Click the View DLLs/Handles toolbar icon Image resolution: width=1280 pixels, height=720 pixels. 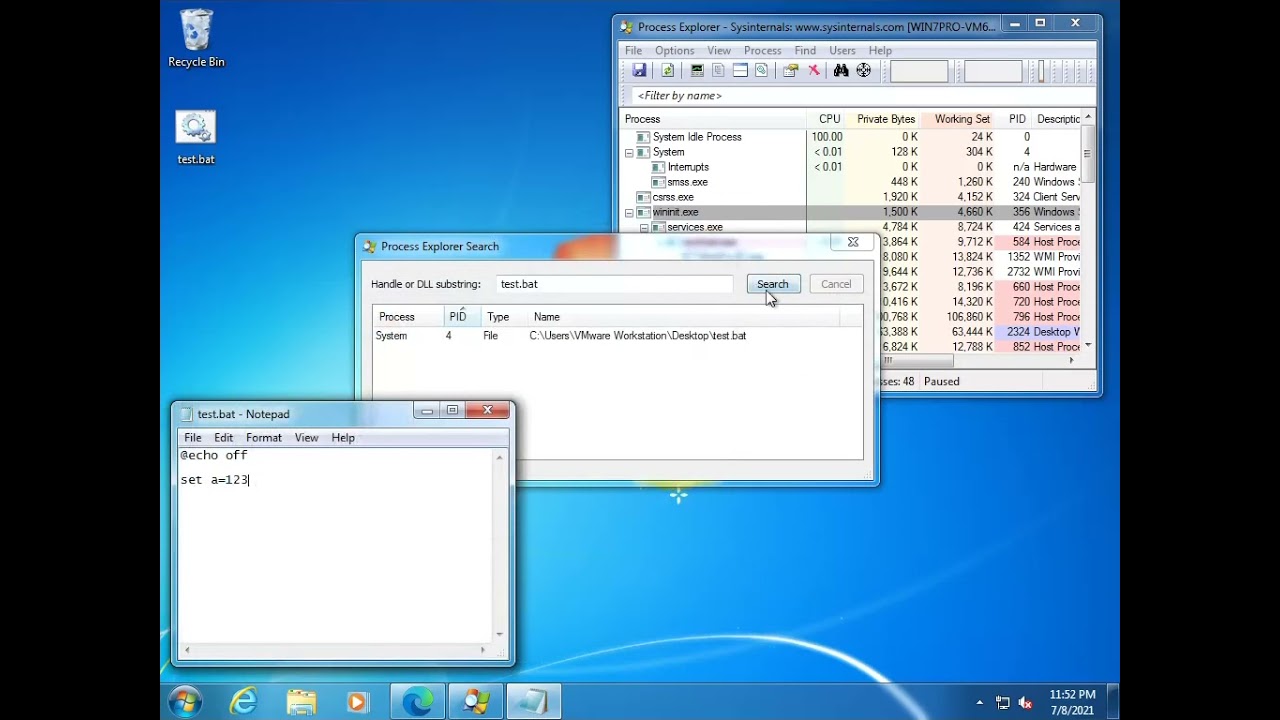point(762,70)
